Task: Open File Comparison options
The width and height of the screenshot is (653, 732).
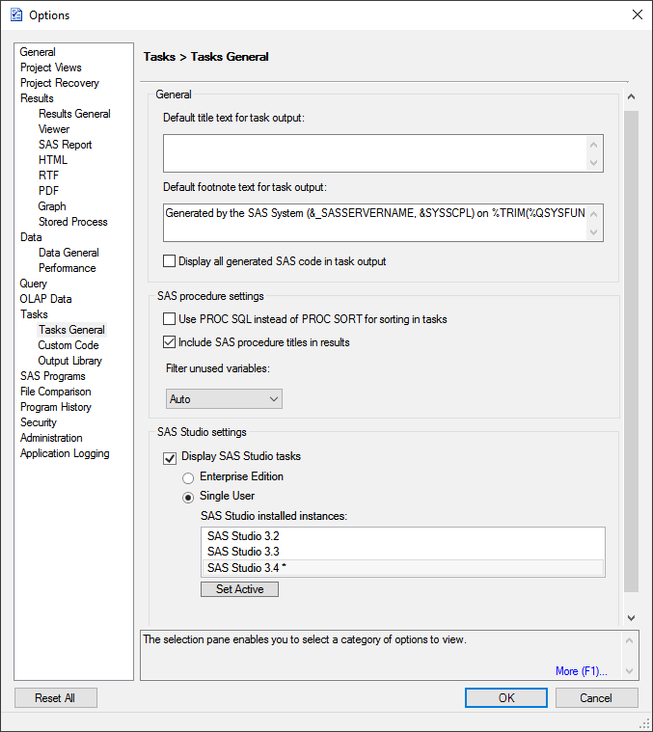Action: [55, 391]
